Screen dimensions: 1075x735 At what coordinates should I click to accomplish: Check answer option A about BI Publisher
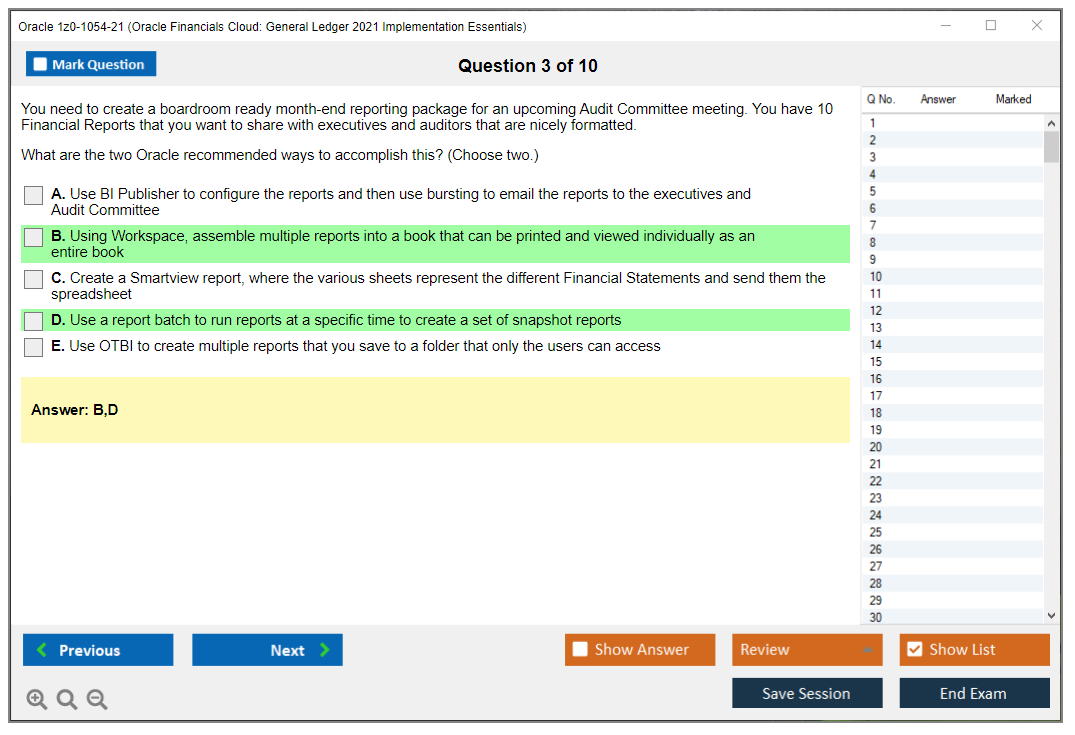(x=34, y=196)
